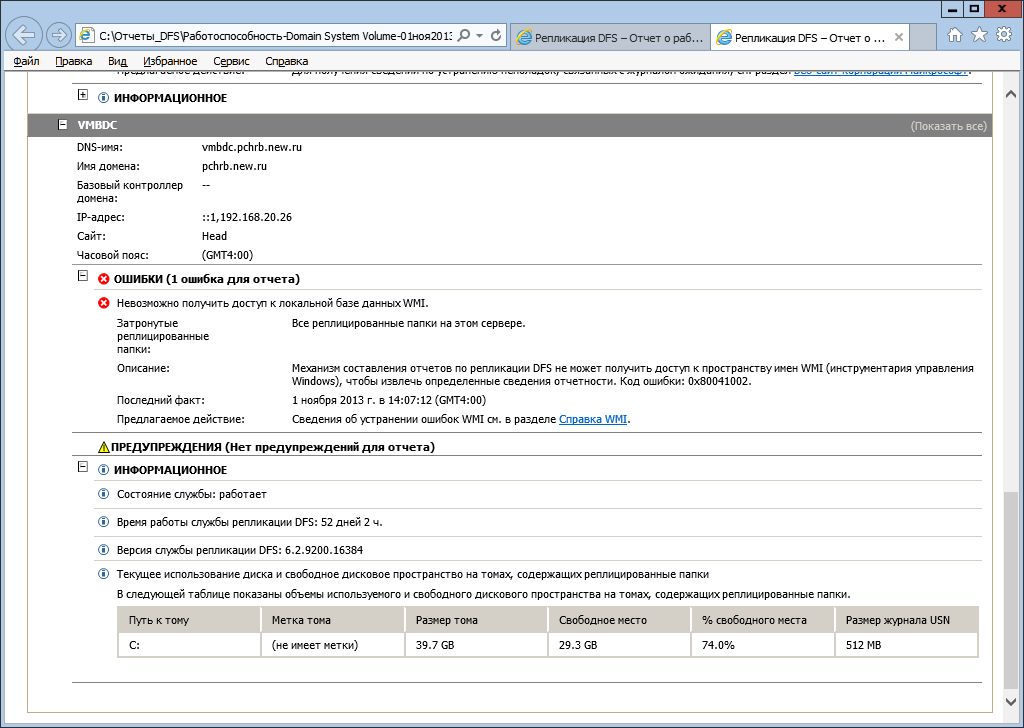Click the vertical scrollbar thumb
The image size is (1024, 728).
point(1010,591)
